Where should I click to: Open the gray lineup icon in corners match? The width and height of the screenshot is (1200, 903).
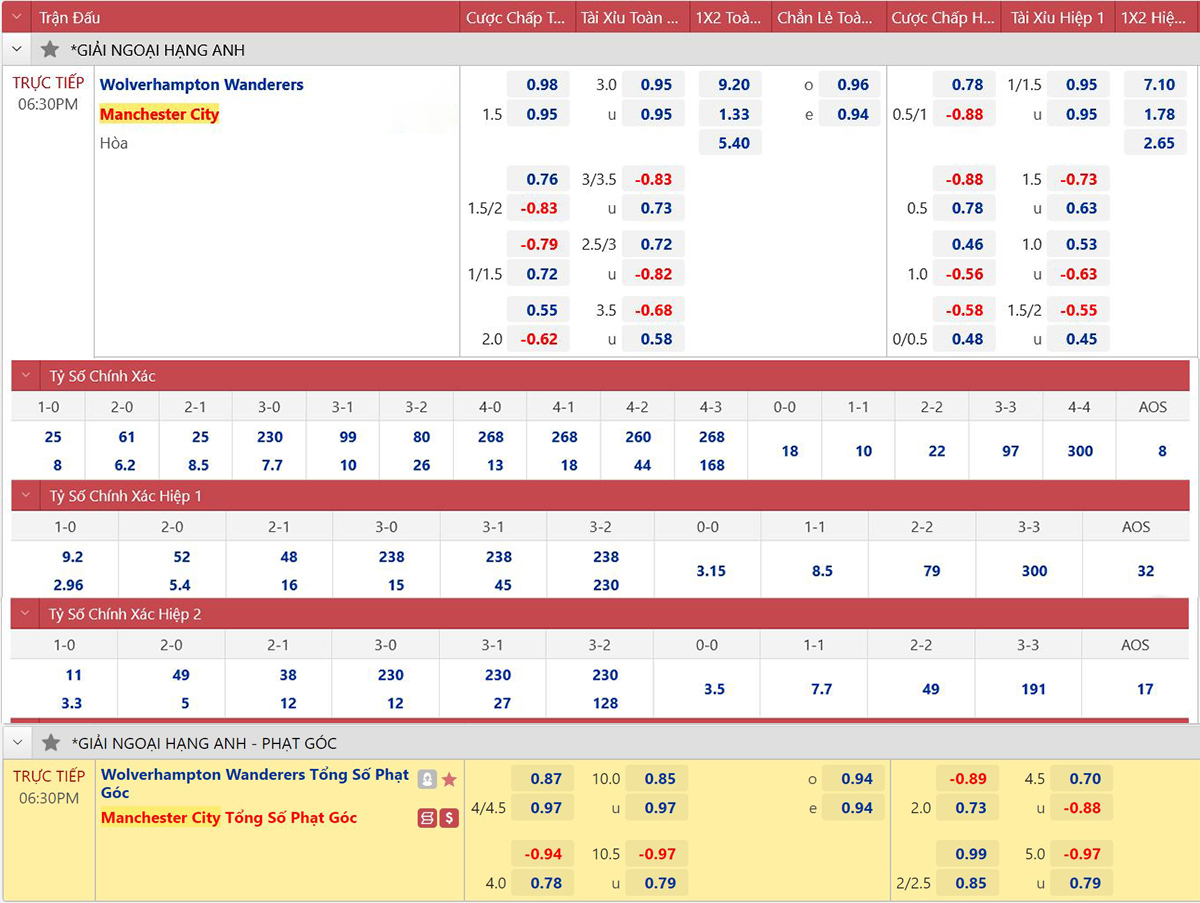427,779
